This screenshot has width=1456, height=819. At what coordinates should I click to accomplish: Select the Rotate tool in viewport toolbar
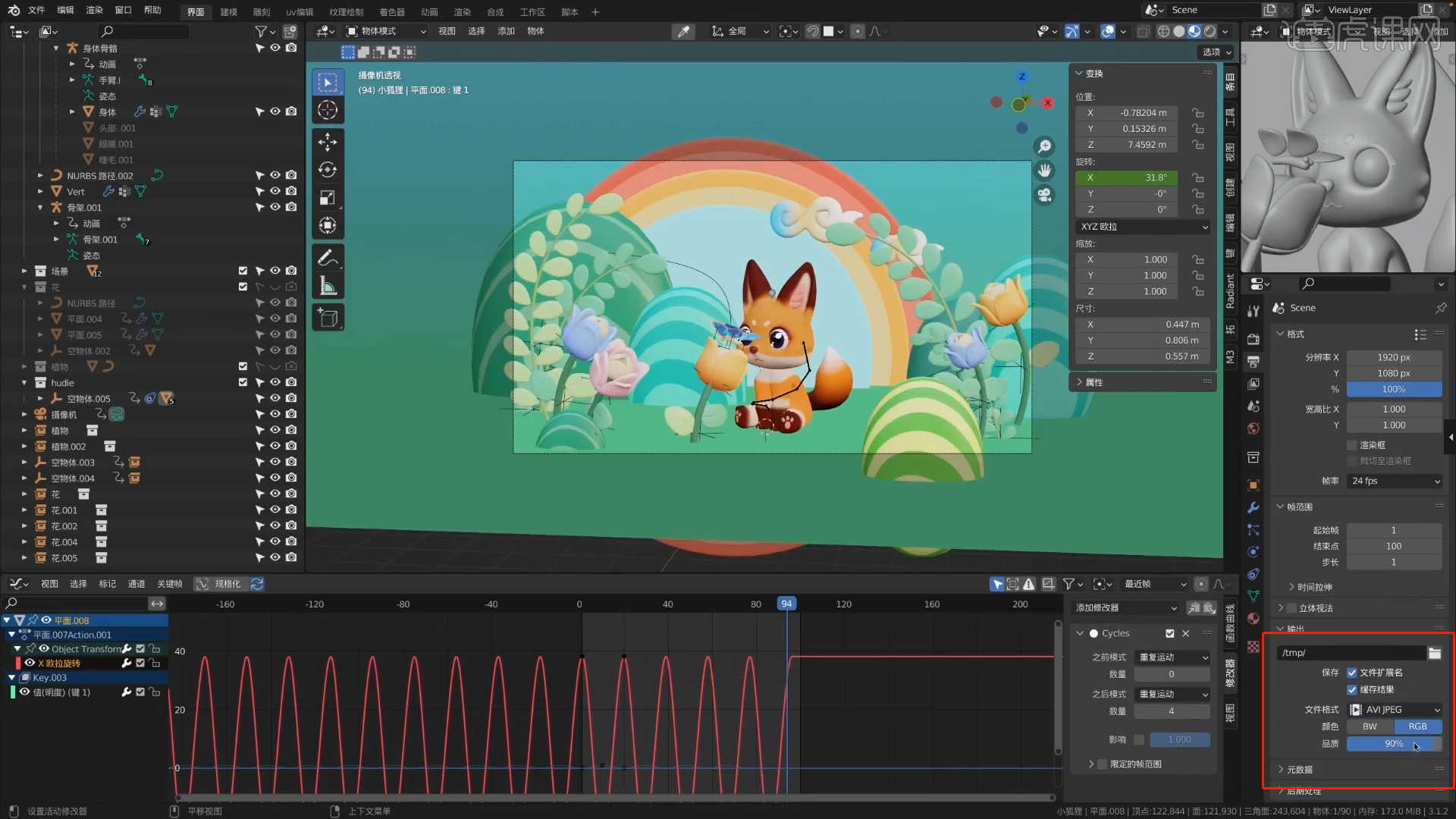tap(328, 170)
